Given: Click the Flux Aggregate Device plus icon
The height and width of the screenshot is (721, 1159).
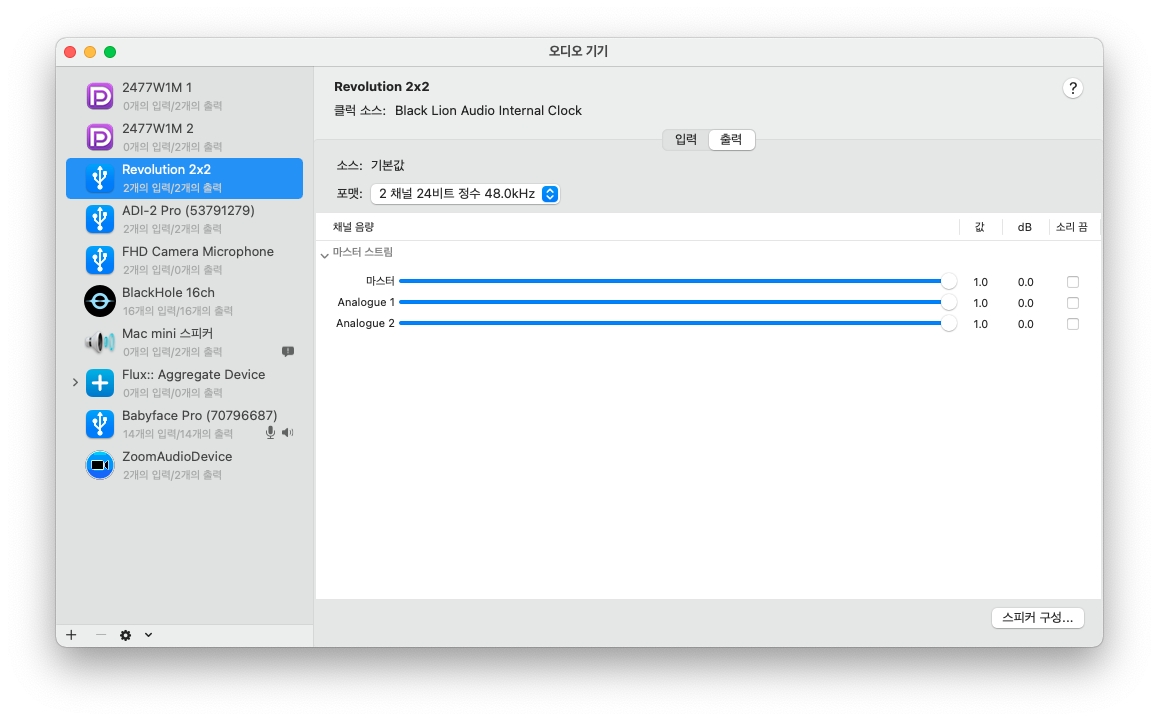Looking at the screenshot, I should tap(100, 383).
